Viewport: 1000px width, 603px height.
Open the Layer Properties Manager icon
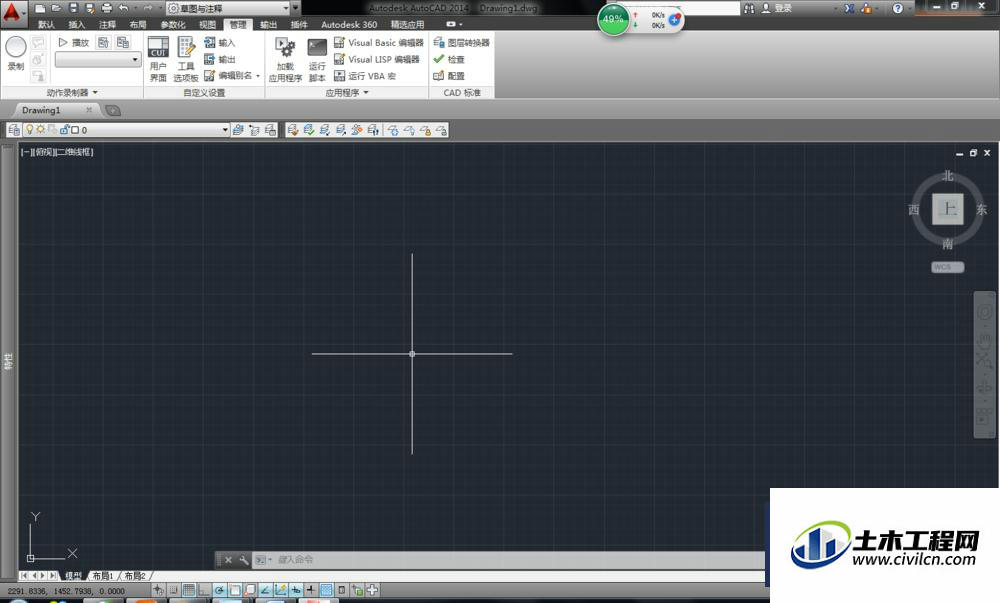coord(14,130)
